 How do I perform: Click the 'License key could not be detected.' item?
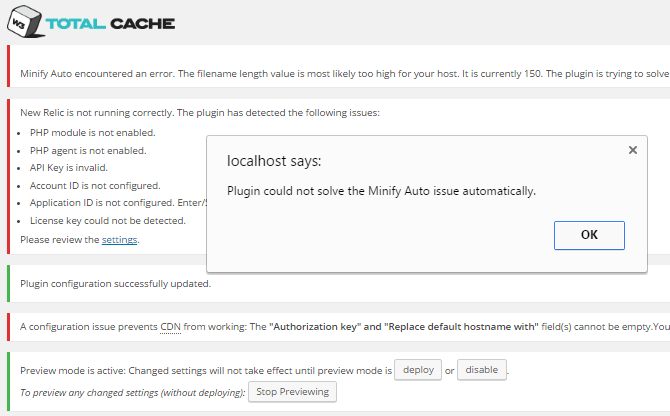[x=108, y=221]
